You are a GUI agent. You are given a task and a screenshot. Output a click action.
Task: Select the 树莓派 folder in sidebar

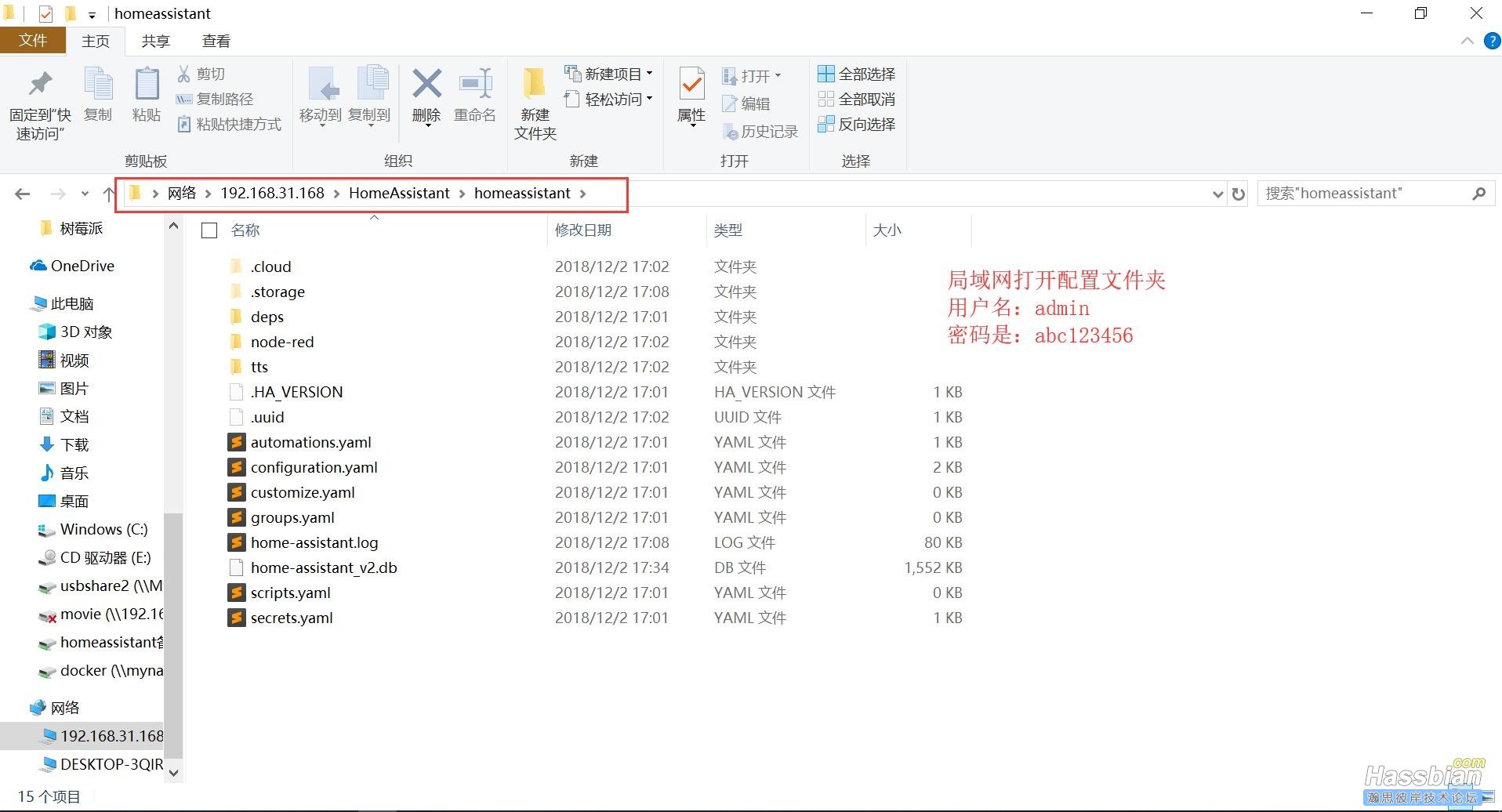pos(71,228)
